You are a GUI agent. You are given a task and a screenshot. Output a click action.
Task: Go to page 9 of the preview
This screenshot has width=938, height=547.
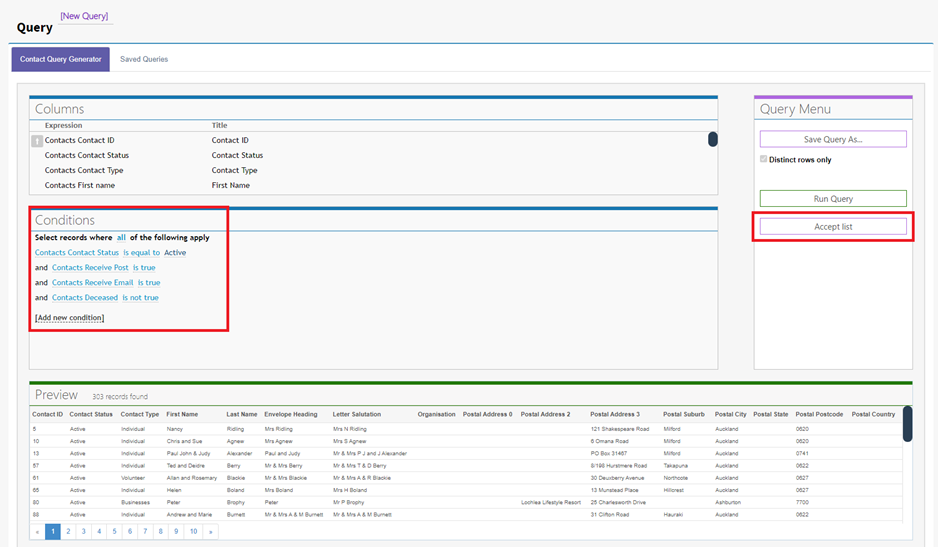pos(176,531)
